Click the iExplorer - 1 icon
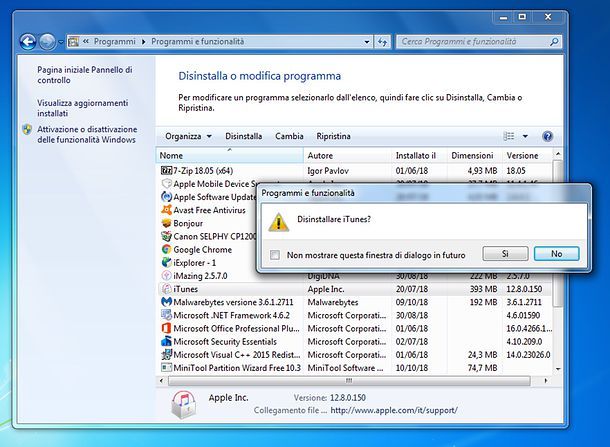 coord(166,263)
